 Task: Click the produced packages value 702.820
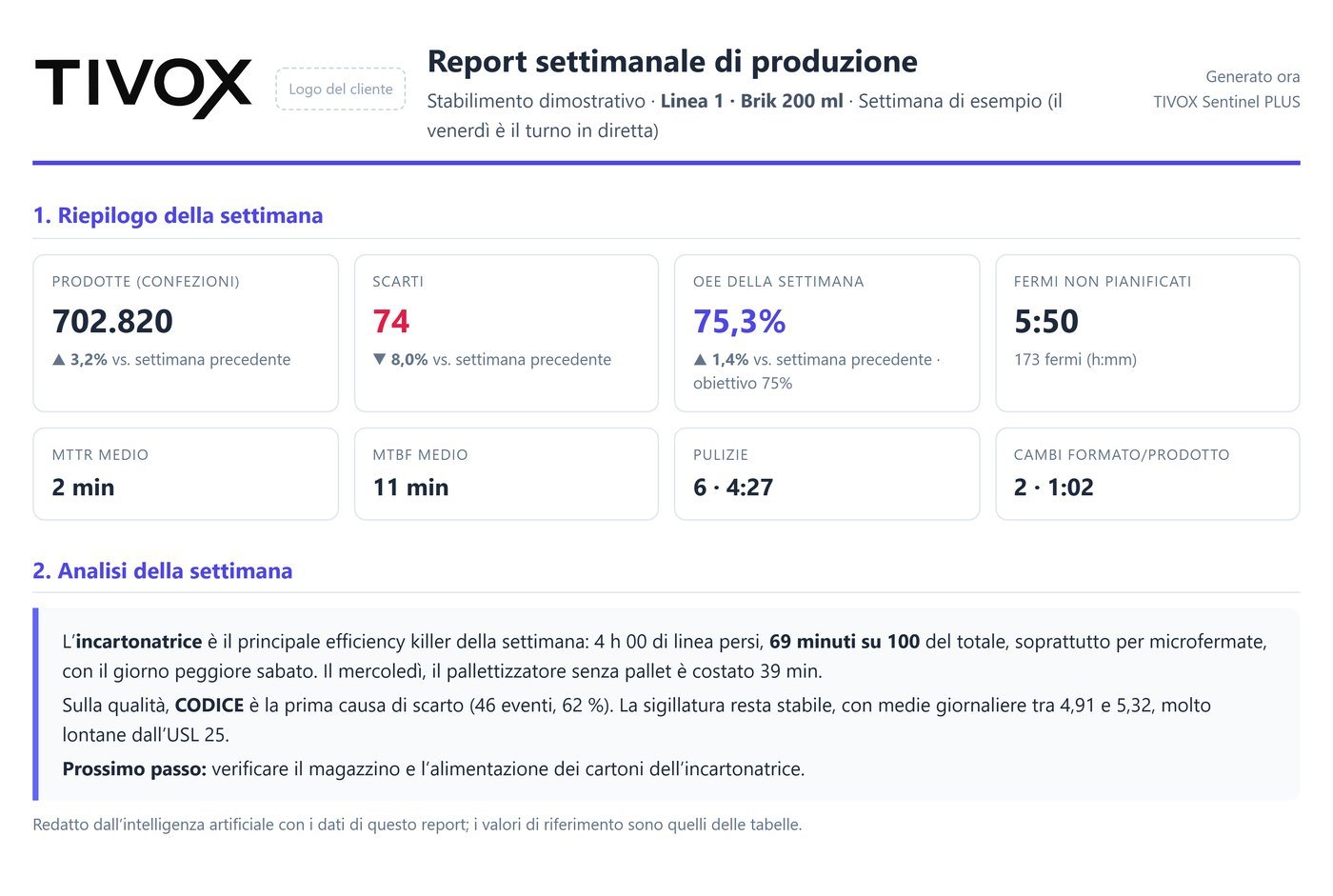(112, 321)
